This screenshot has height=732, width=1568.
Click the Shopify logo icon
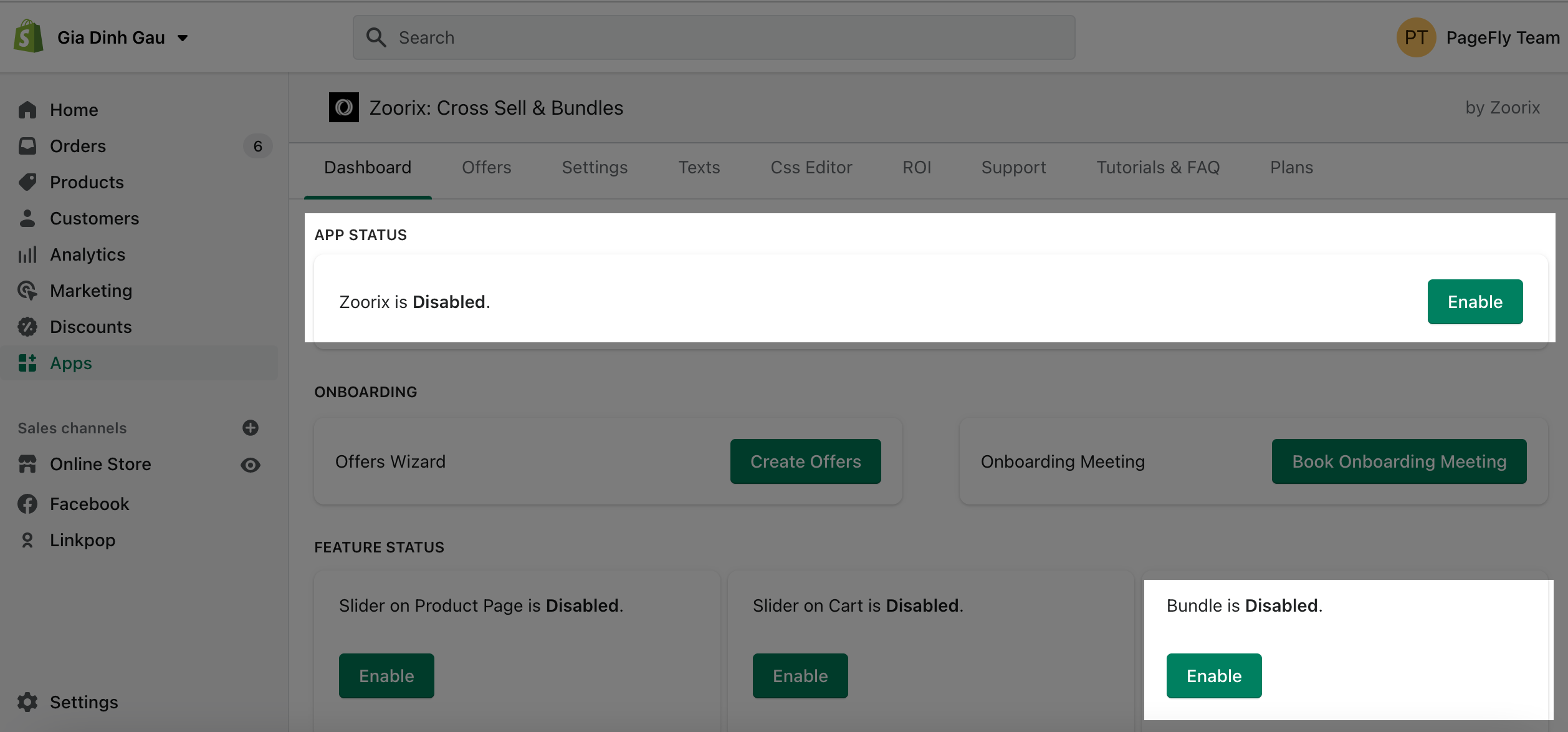coord(28,36)
